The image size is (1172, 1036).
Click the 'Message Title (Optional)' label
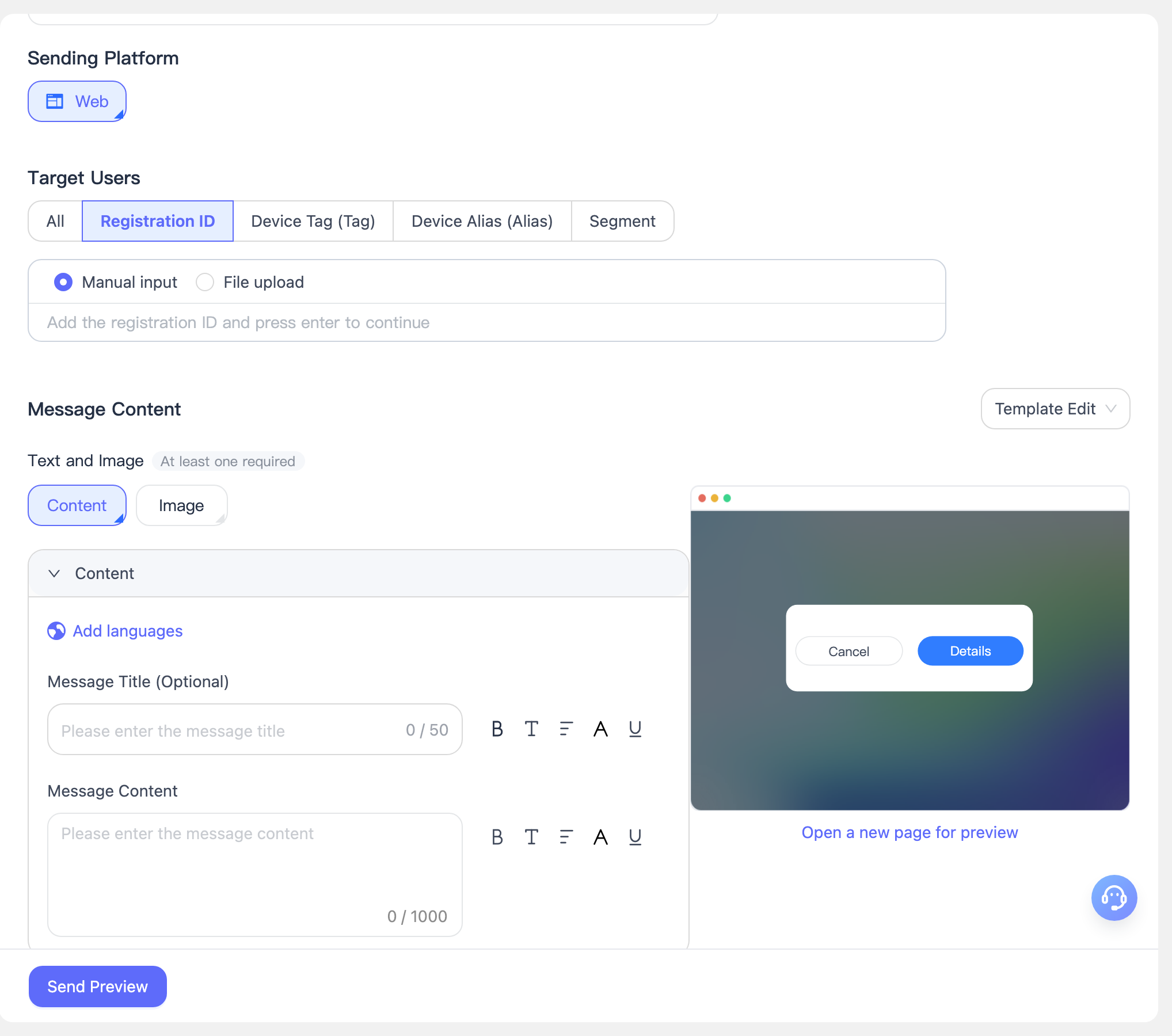pos(138,681)
